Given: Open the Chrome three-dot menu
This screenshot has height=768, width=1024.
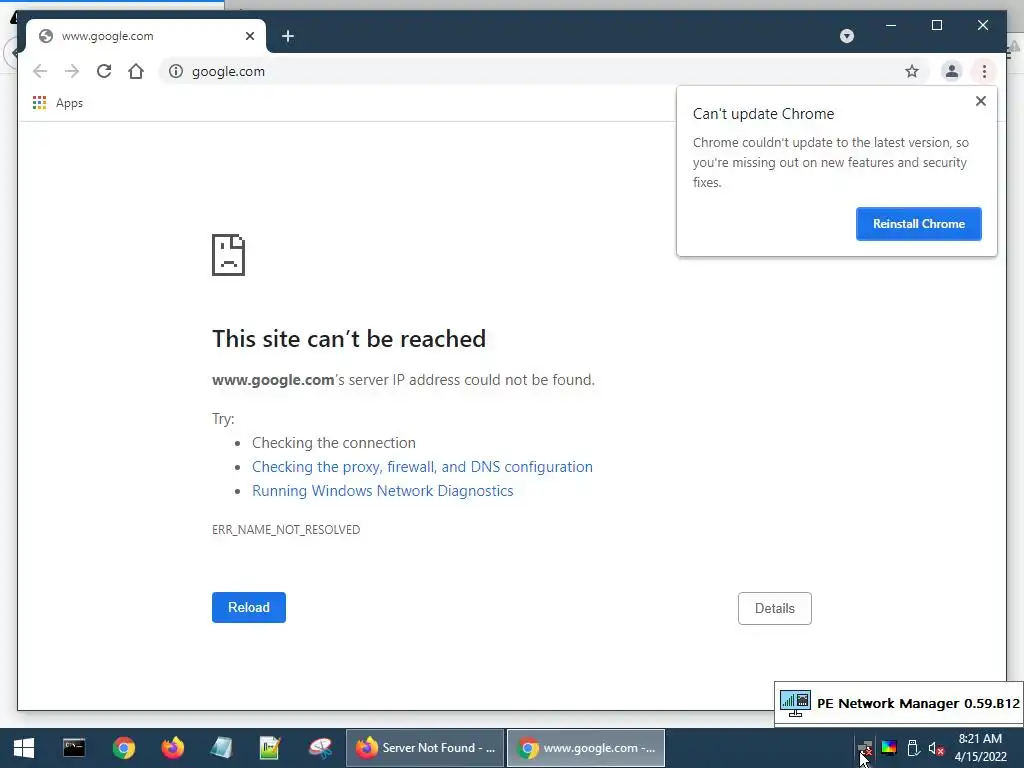Looking at the screenshot, I should (x=984, y=71).
